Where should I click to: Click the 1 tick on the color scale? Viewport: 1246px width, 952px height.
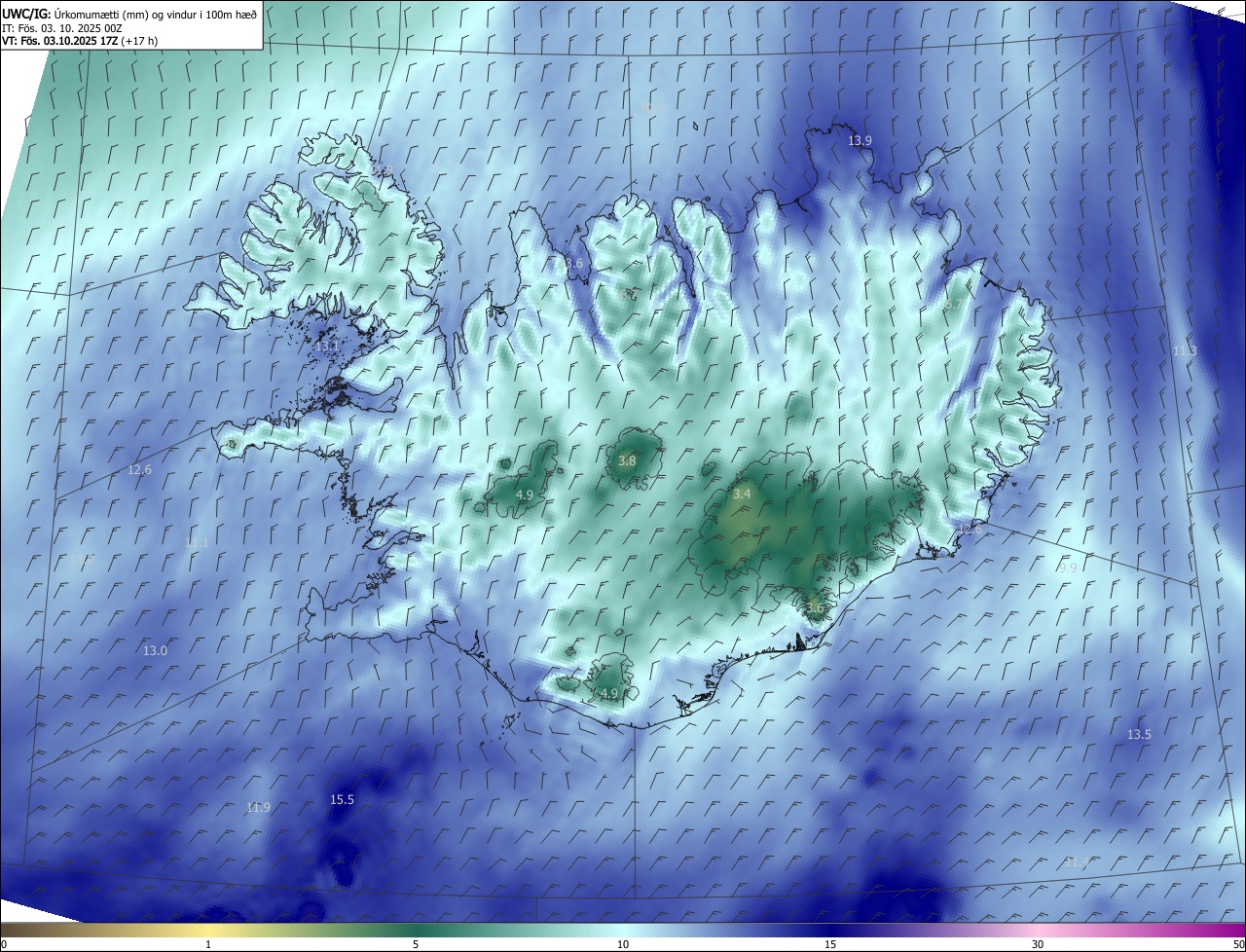[x=208, y=944]
